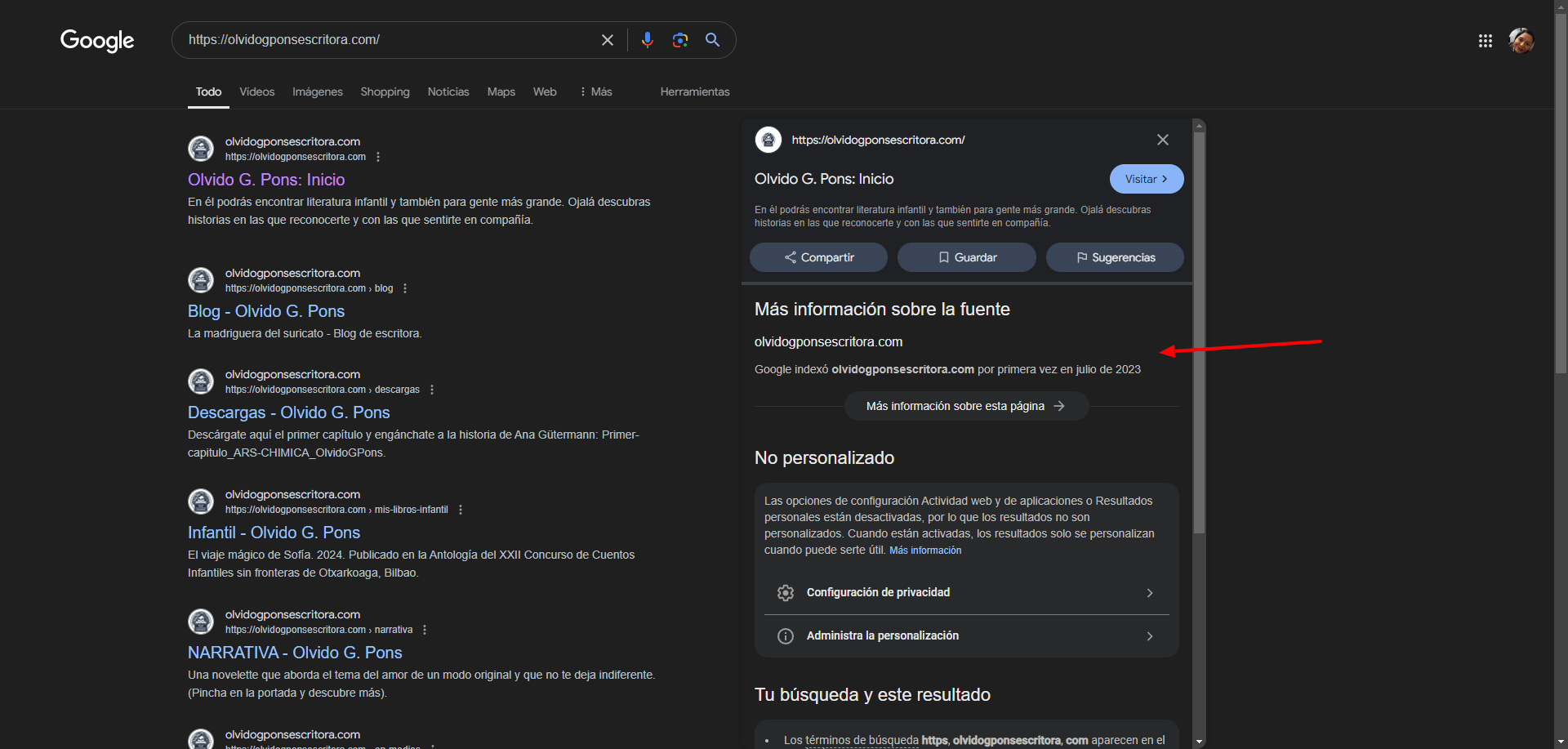Click the magnifier search icon

[713, 40]
